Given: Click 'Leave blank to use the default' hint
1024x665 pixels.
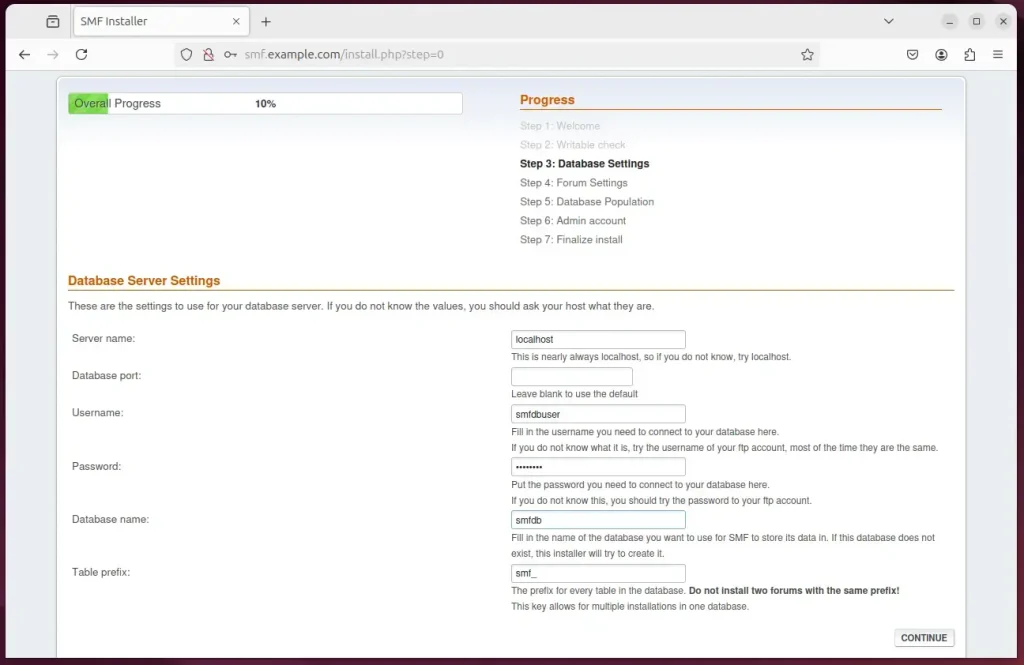Looking at the screenshot, I should point(574,394).
